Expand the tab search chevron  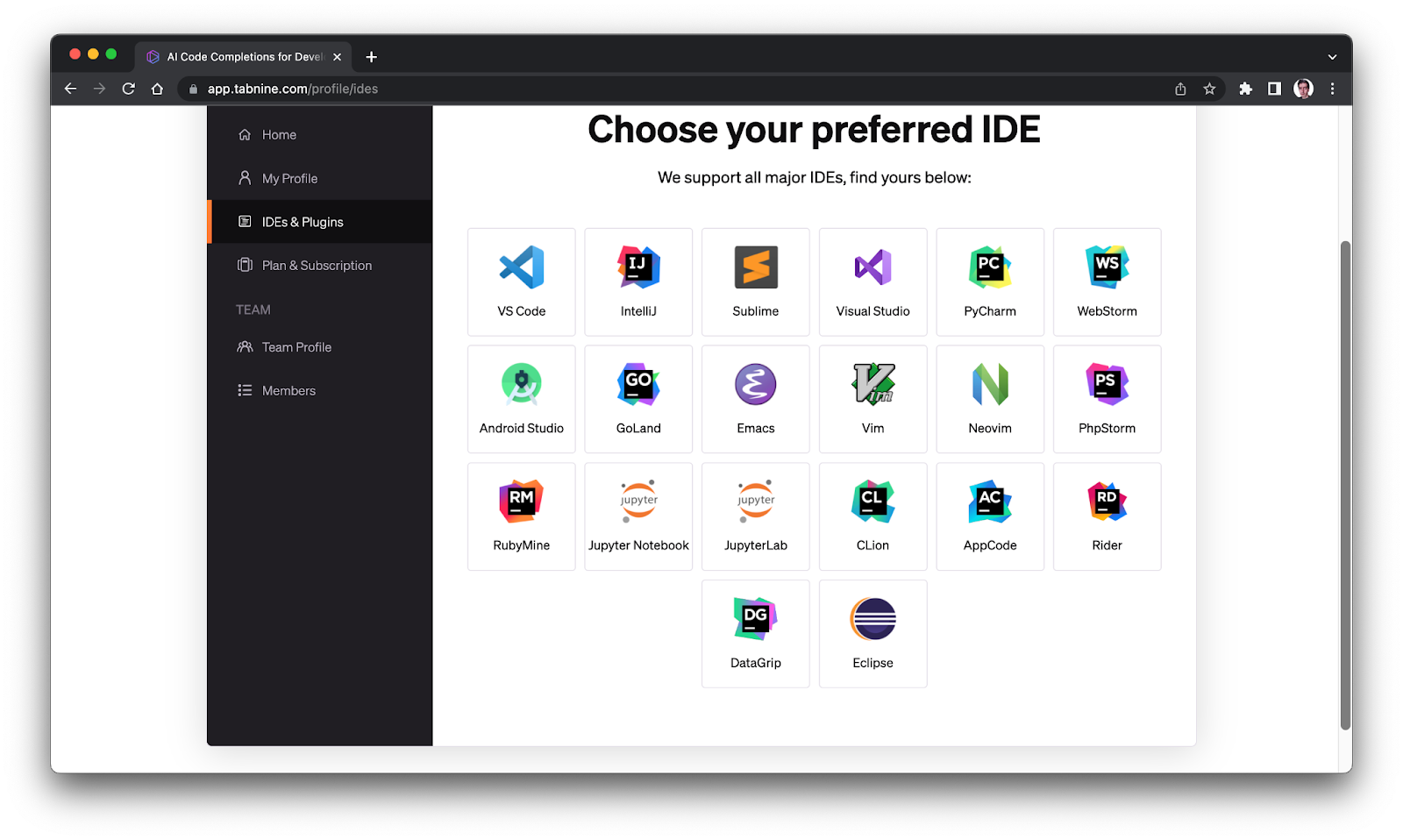coord(1332,57)
